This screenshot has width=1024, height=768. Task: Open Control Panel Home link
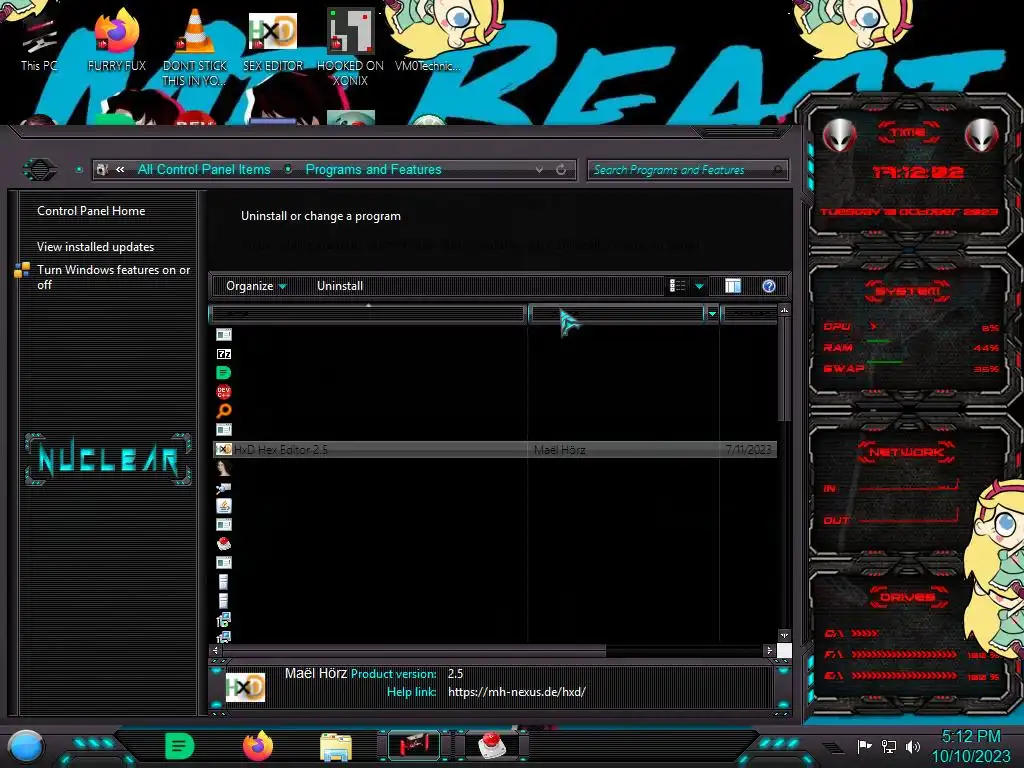point(91,211)
